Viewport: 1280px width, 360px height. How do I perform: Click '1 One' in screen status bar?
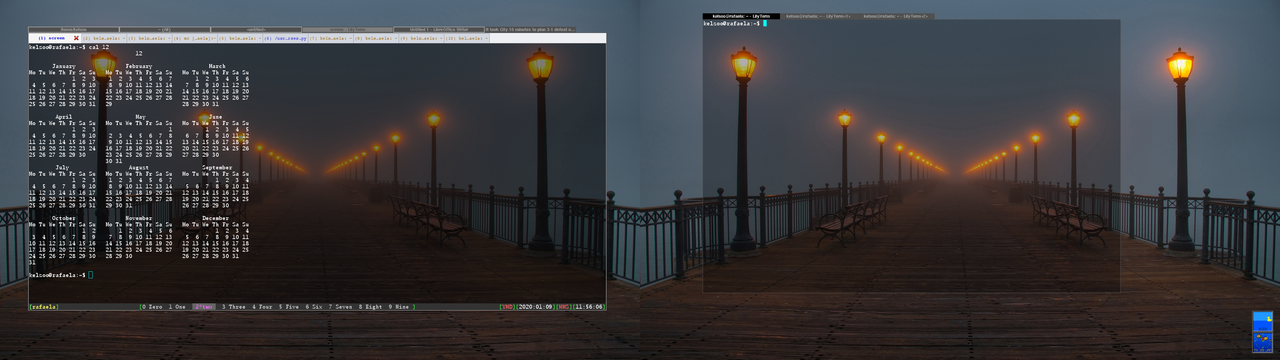pos(178,307)
